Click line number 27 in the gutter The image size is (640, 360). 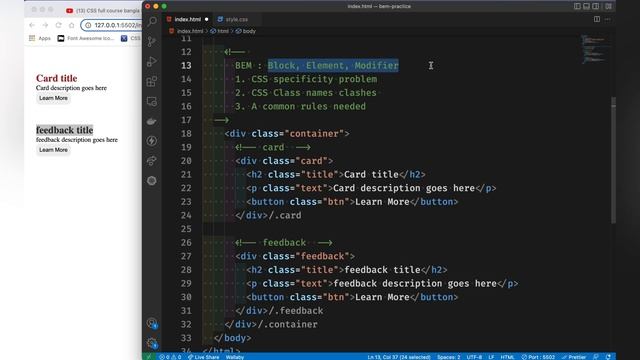(186, 256)
